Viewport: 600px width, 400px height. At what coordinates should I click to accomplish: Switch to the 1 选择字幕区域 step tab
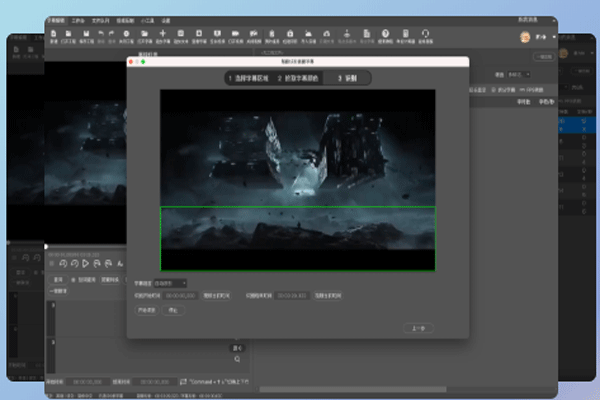point(248,77)
